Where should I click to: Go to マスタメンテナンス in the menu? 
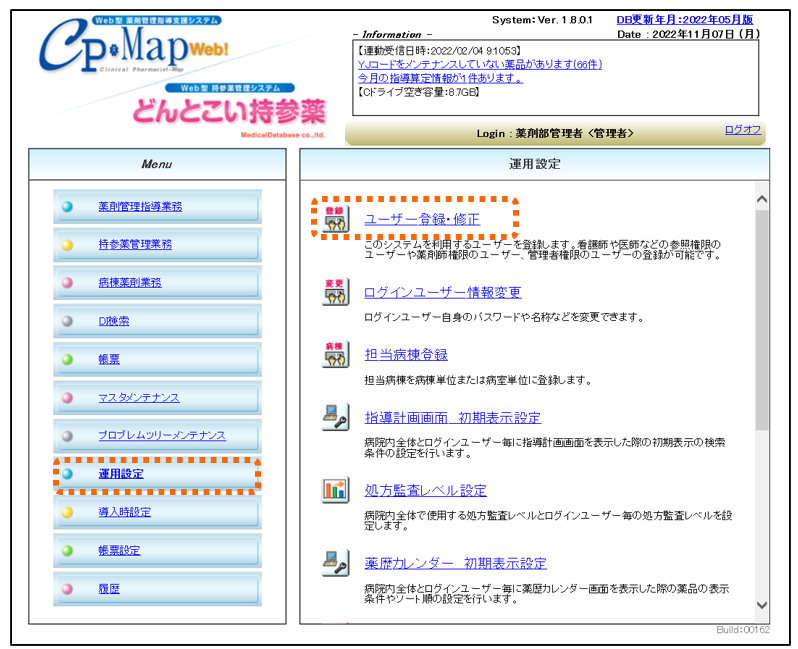click(x=139, y=398)
